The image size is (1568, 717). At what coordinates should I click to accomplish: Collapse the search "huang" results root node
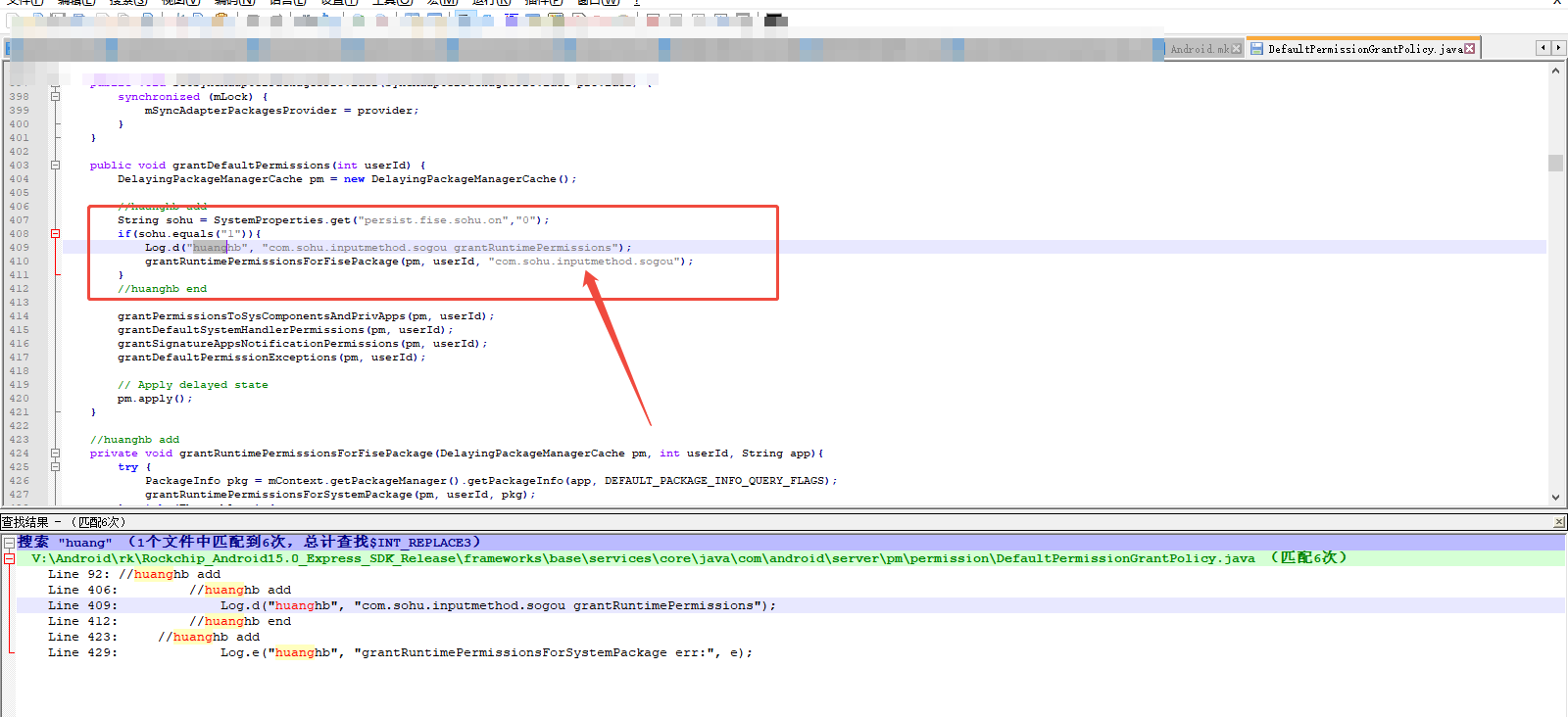9,543
